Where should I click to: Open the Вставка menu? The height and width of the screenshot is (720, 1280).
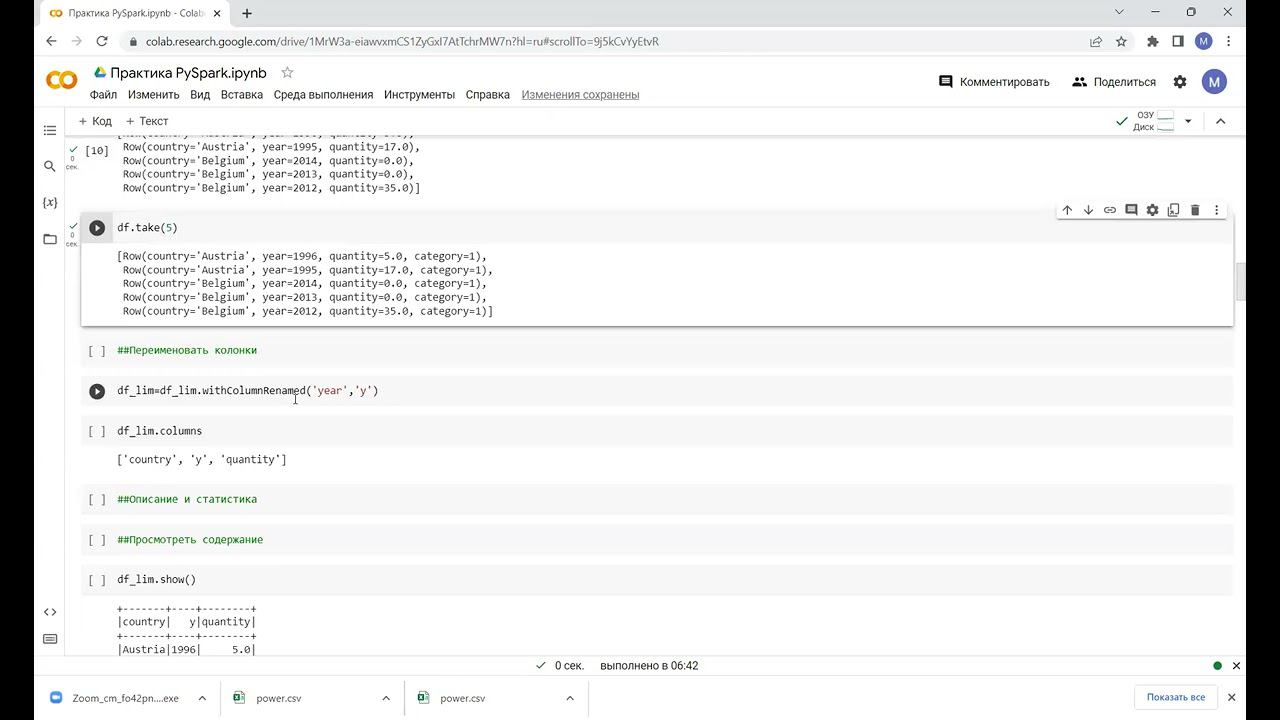tap(242, 95)
